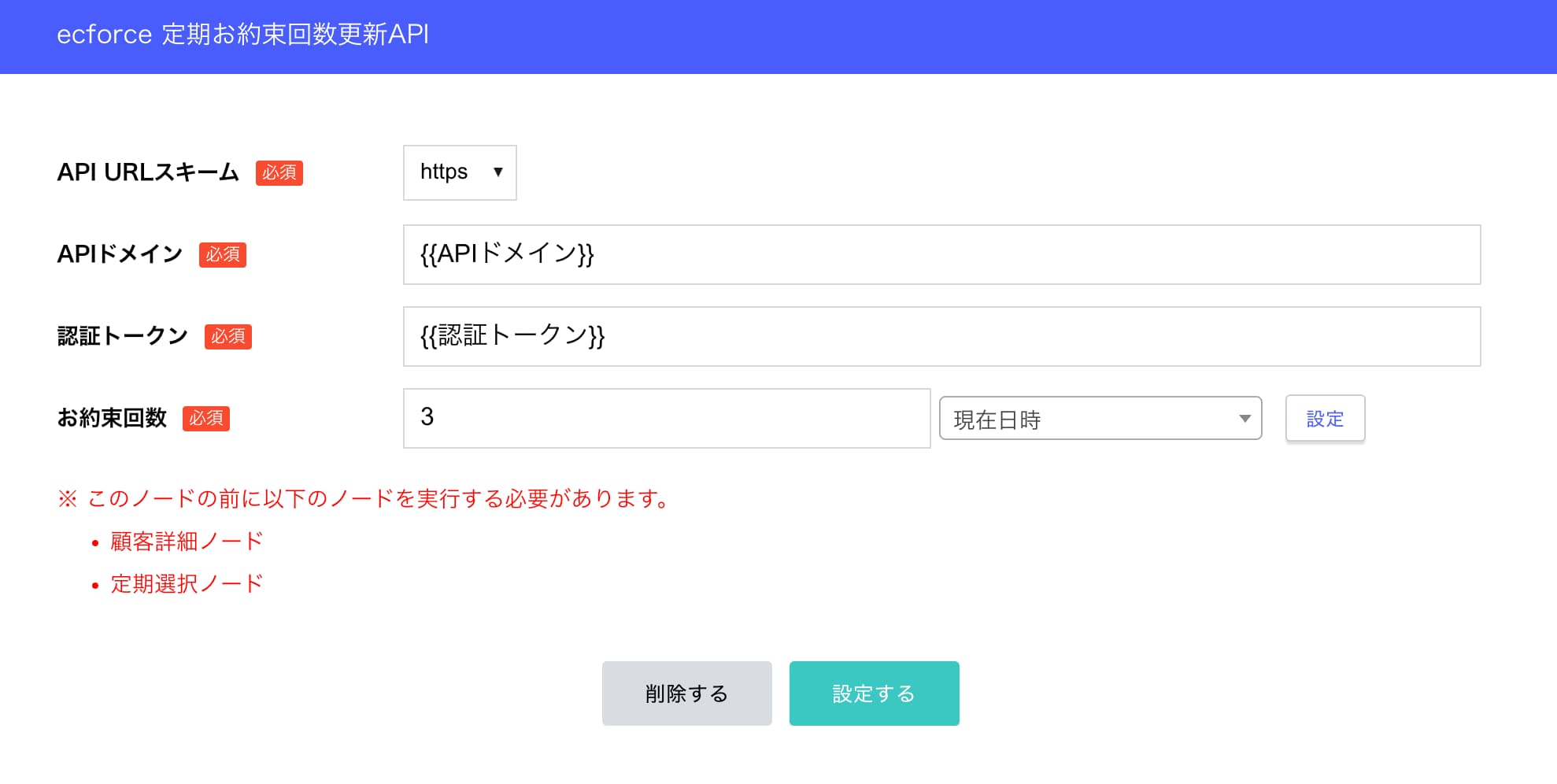
Task: Click the 必須 badge next to APIドメイン
Action: 223,254
